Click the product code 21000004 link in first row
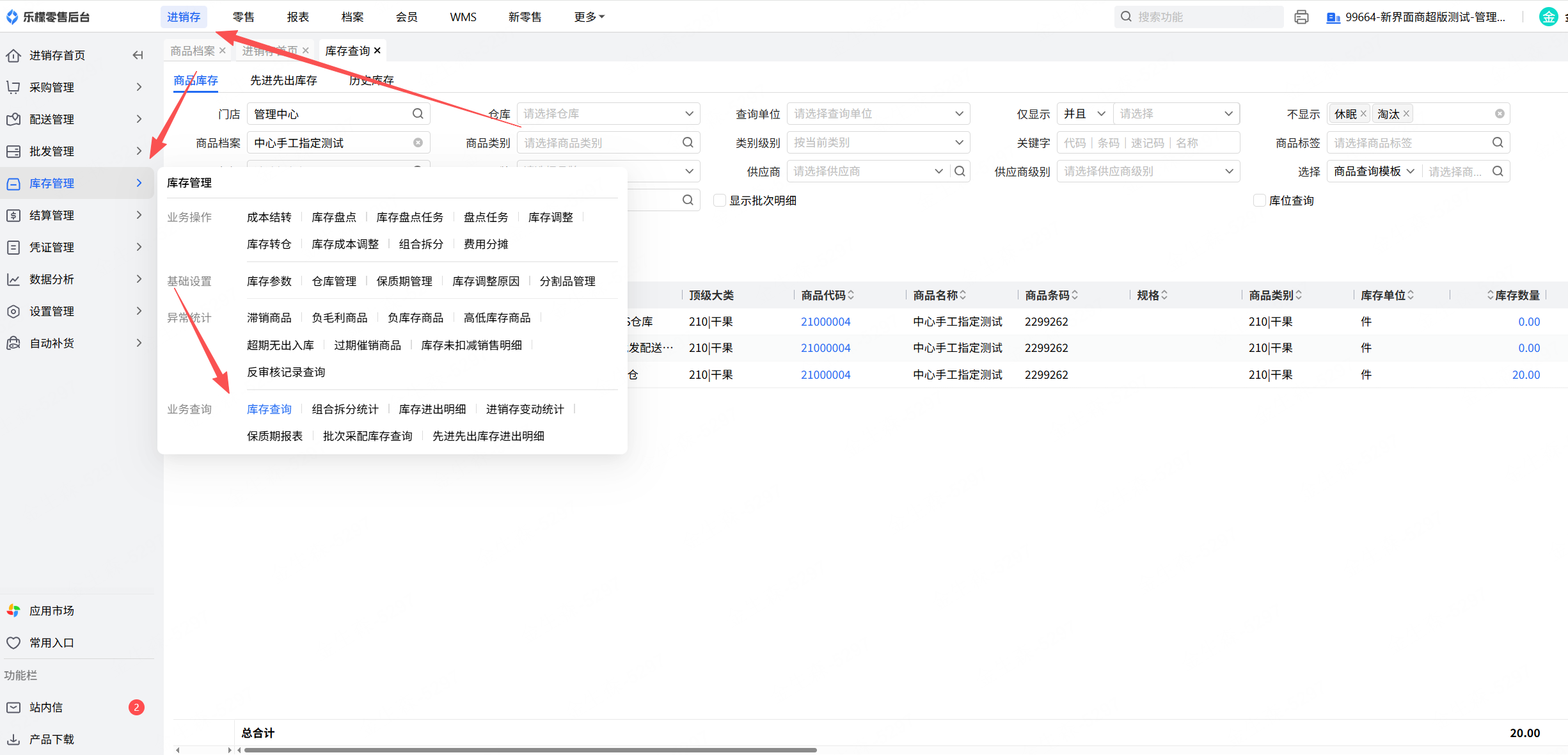This screenshot has width=1568, height=755. pos(825,322)
